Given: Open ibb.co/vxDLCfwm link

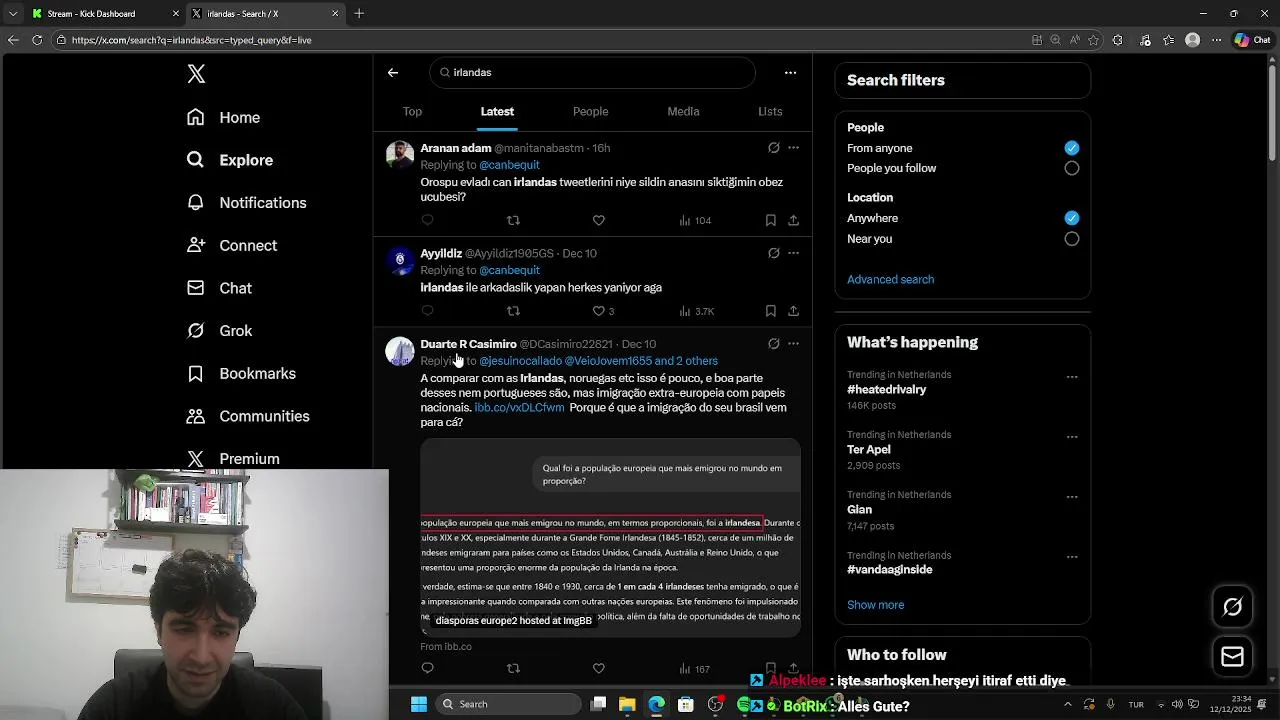Looking at the screenshot, I should (x=519, y=408).
